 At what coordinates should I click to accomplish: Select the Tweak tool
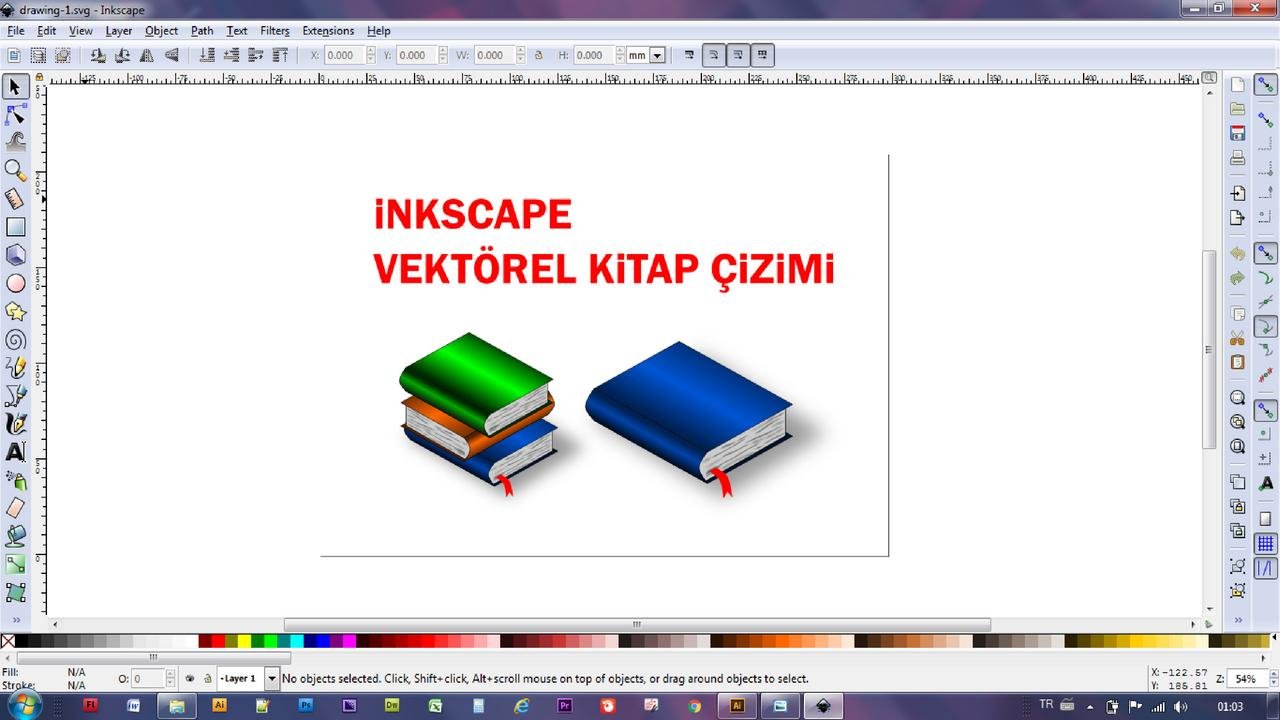coord(15,142)
